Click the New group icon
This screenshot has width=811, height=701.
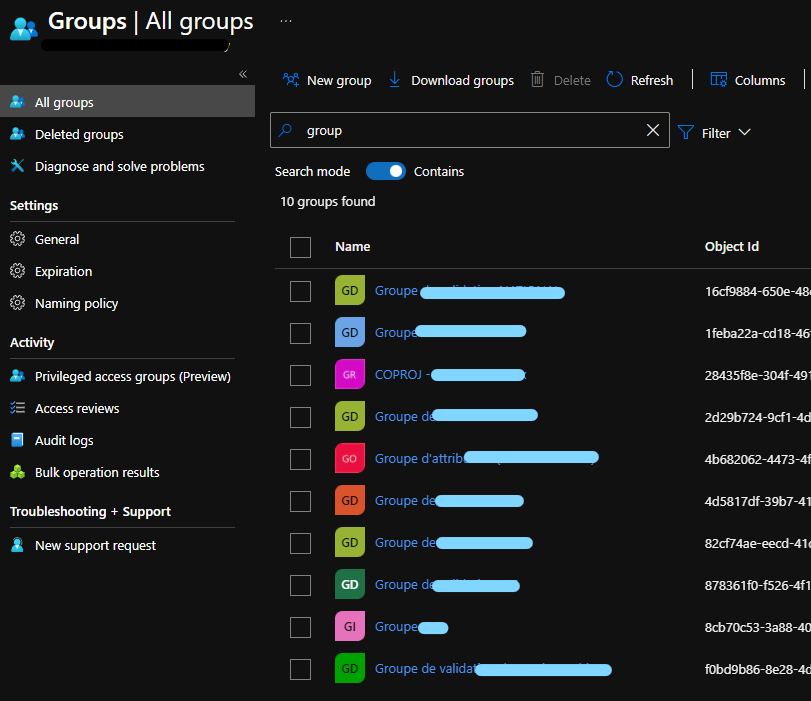pyautogui.click(x=291, y=80)
